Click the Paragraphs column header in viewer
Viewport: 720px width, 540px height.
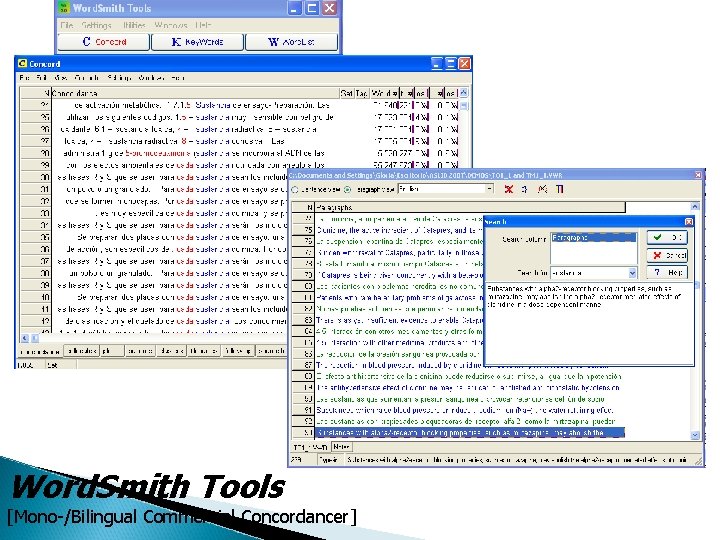pos(470,207)
